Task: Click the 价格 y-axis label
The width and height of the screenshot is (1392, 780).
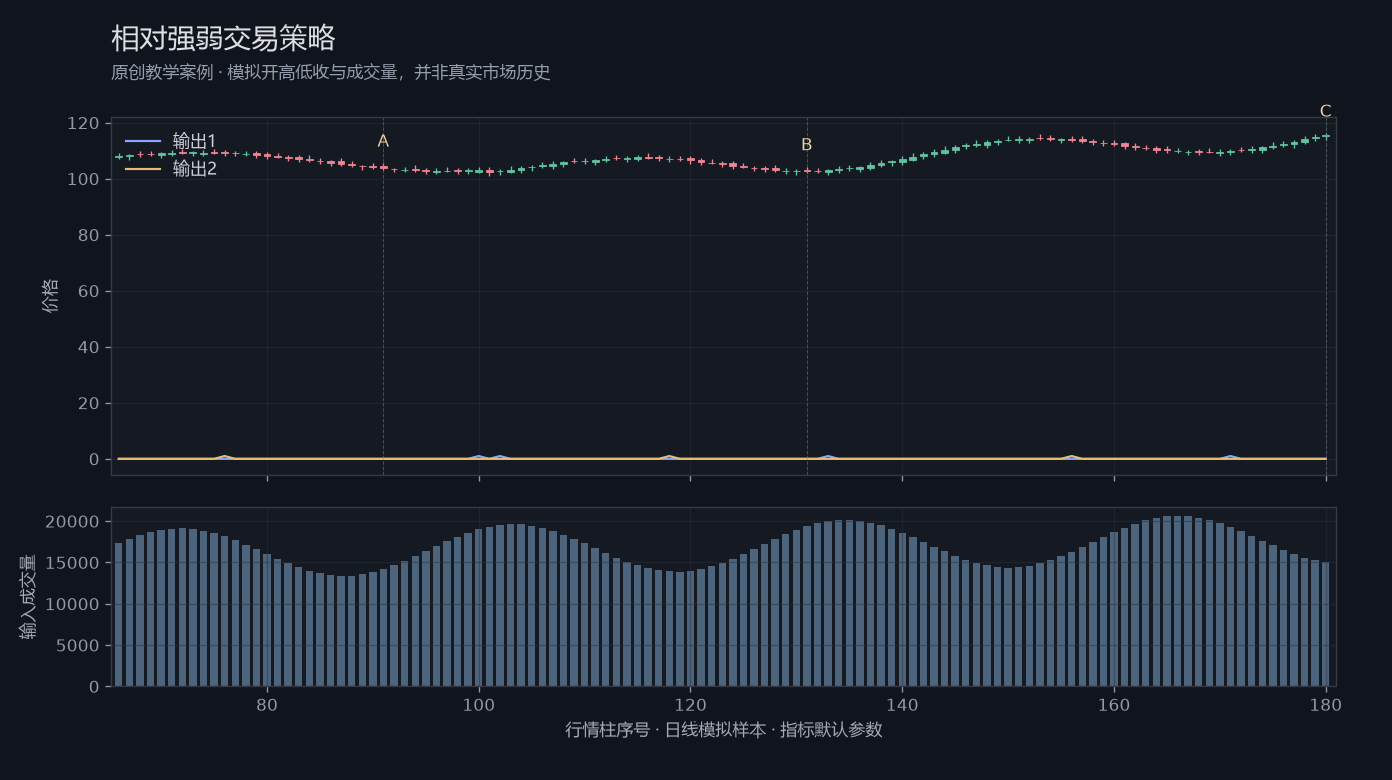Action: tap(51, 296)
